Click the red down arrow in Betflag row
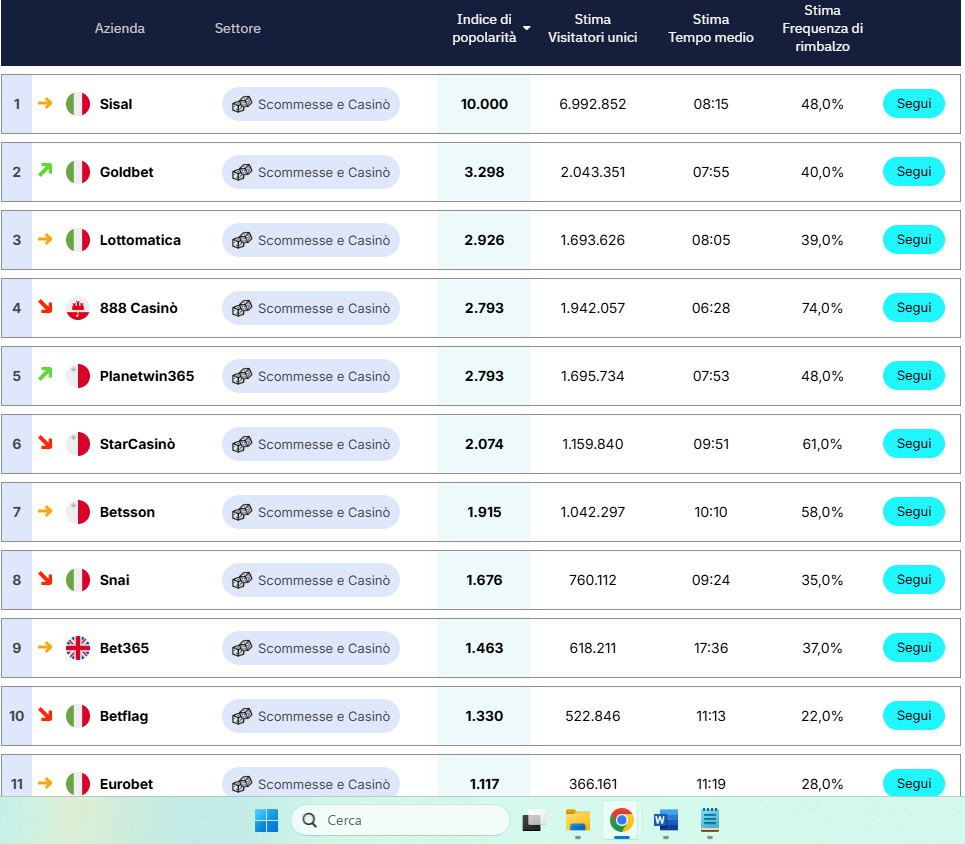 click(45, 714)
